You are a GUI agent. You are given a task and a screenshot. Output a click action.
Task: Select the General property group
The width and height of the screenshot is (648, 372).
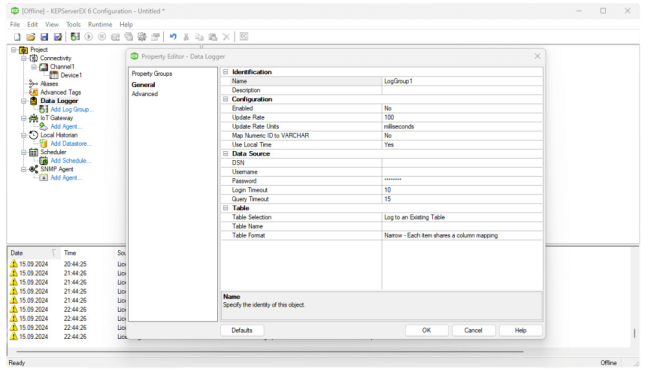tap(143, 85)
